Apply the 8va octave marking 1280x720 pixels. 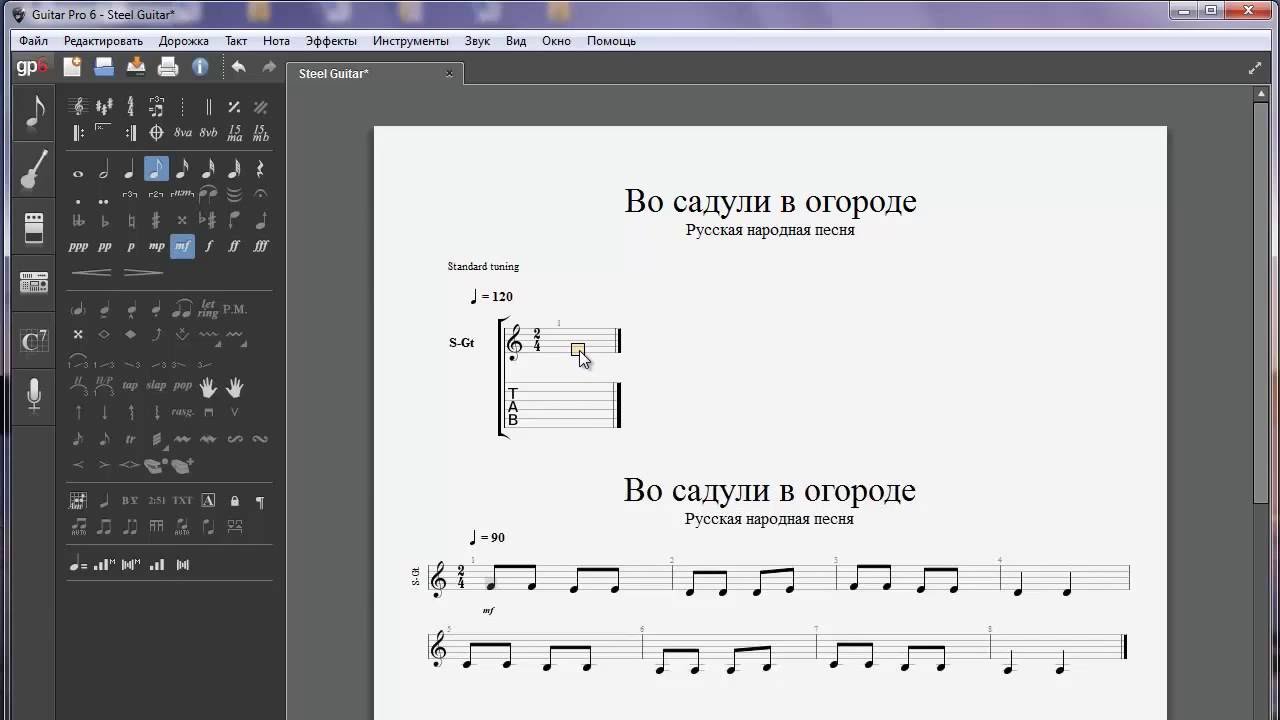(182, 133)
